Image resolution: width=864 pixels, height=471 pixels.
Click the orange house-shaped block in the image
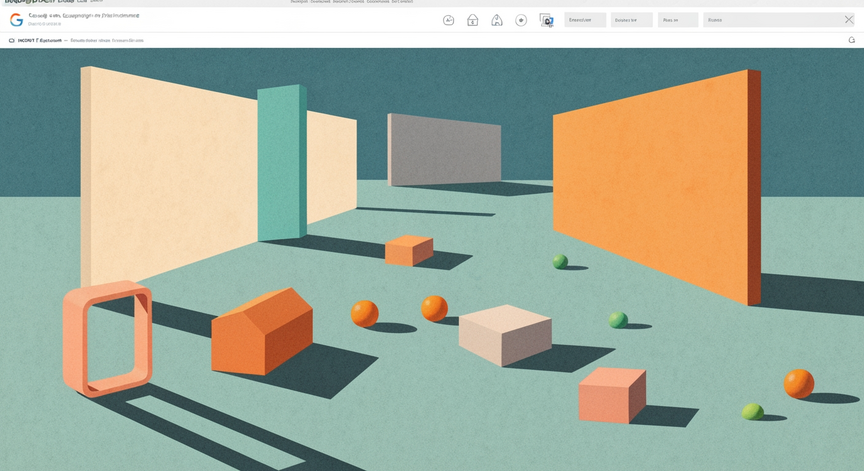click(x=262, y=331)
